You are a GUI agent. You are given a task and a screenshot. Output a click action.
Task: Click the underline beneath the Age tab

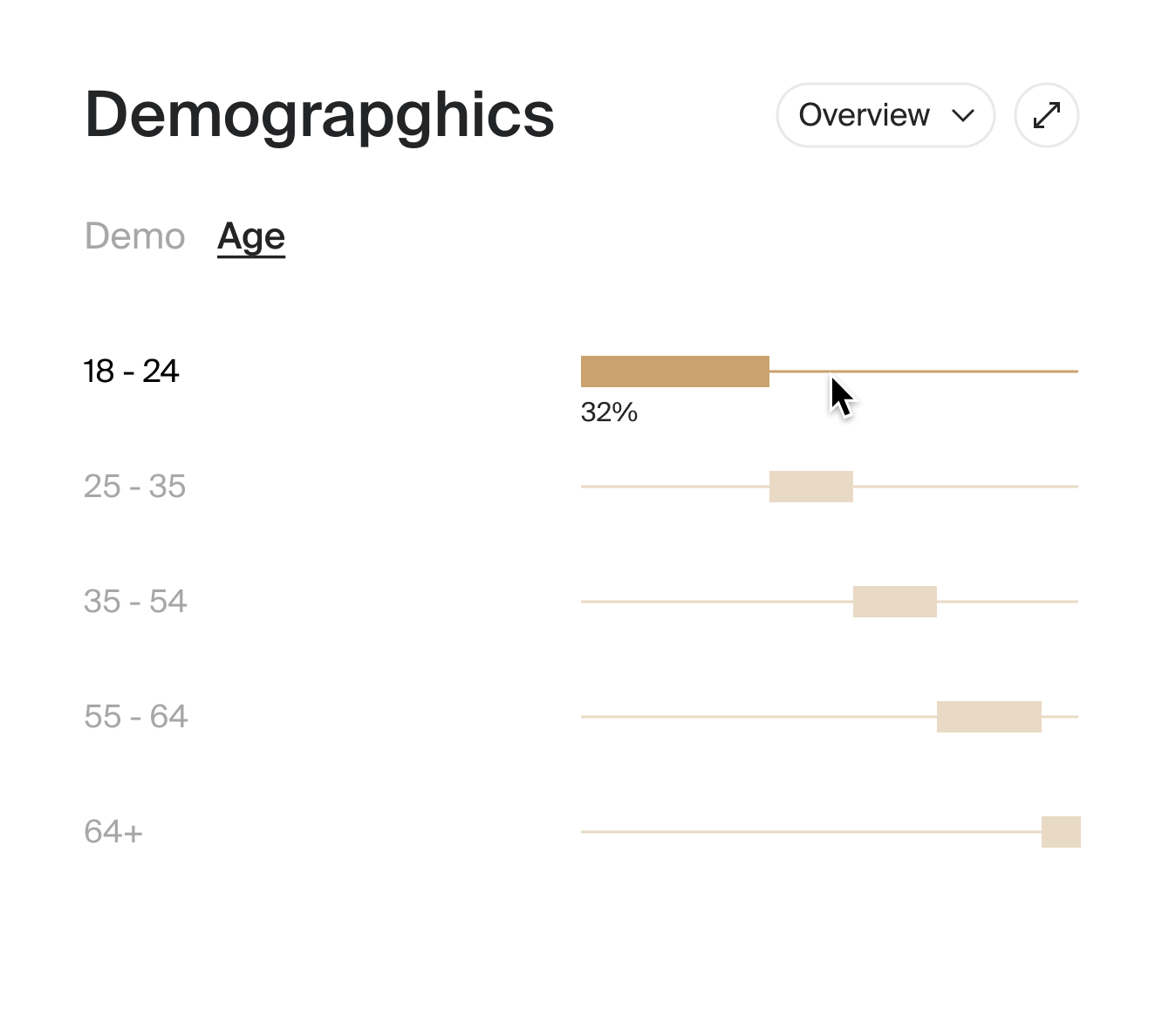pyautogui.click(x=250, y=257)
